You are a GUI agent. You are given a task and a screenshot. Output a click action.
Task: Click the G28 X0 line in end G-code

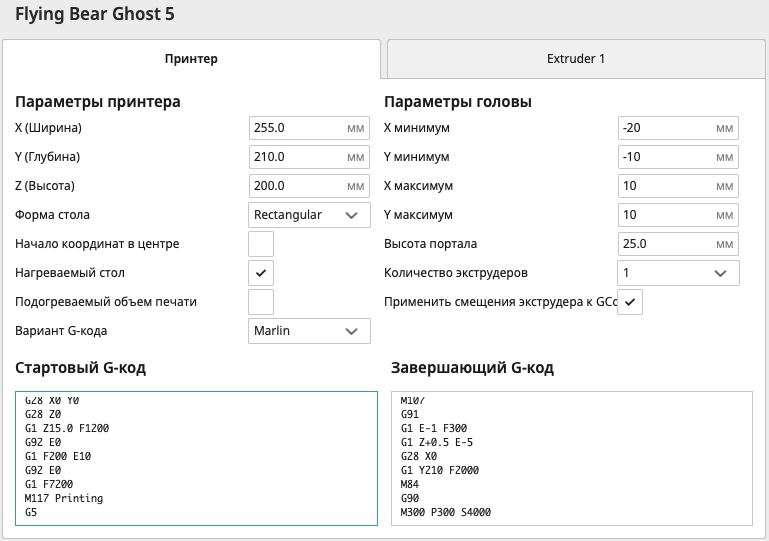click(418, 456)
